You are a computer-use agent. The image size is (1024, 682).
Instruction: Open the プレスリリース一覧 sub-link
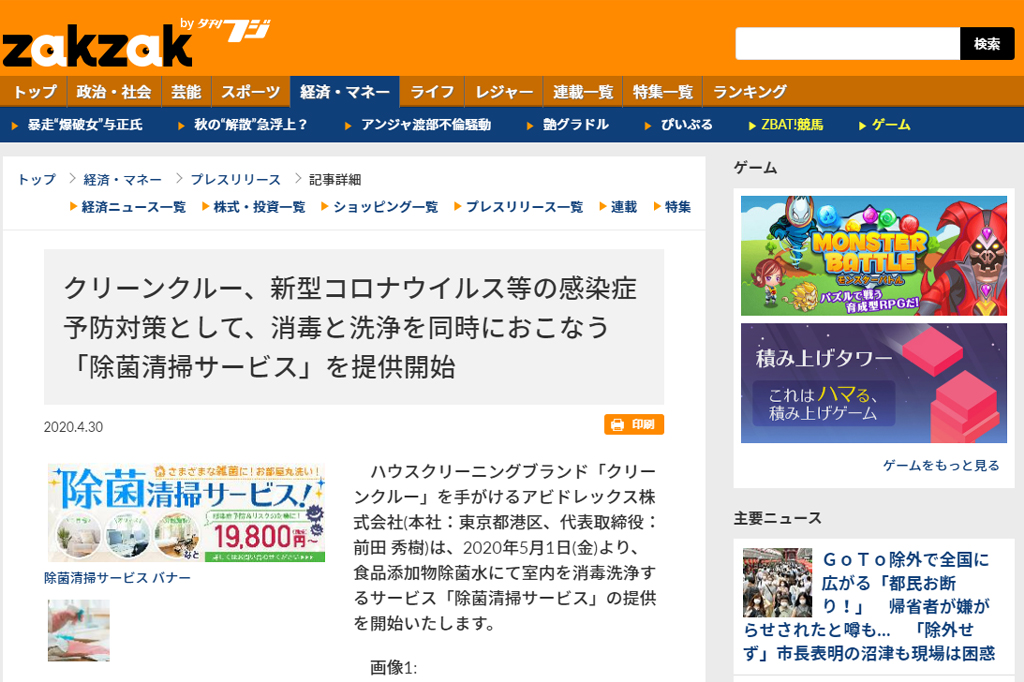pos(524,207)
